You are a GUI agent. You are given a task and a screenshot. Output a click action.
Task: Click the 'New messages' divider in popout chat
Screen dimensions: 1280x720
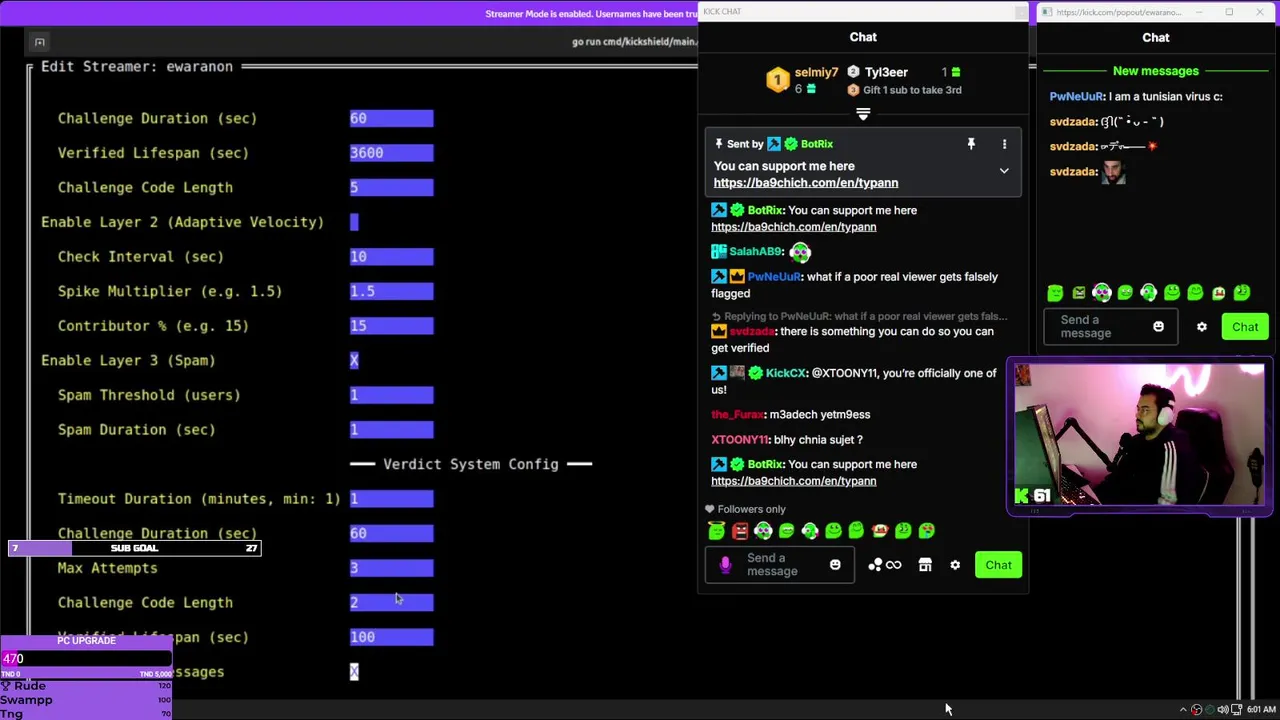(1156, 71)
